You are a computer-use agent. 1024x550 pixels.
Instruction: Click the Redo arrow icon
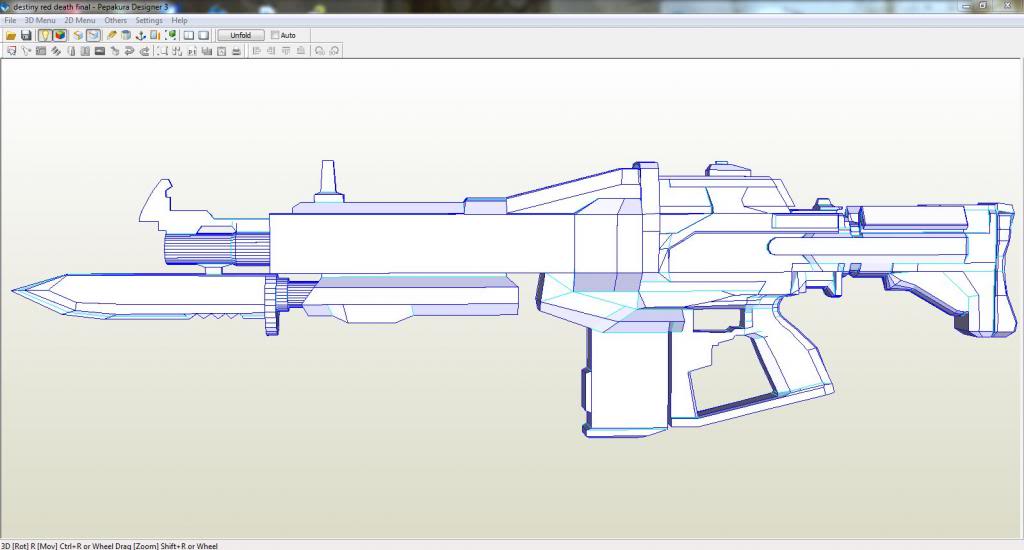[x=144, y=51]
